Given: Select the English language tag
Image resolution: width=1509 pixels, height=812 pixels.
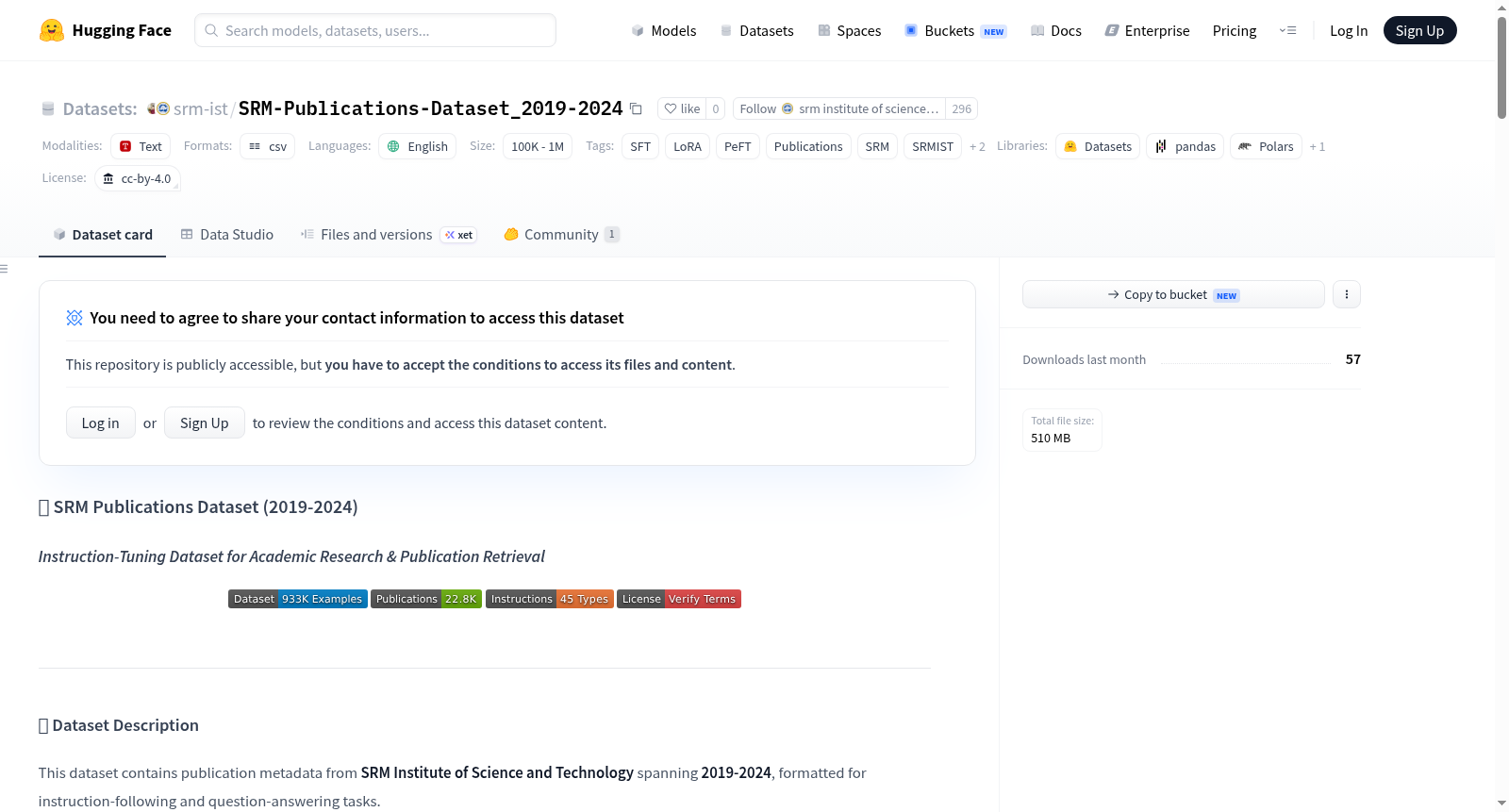Looking at the screenshot, I should pos(418,146).
